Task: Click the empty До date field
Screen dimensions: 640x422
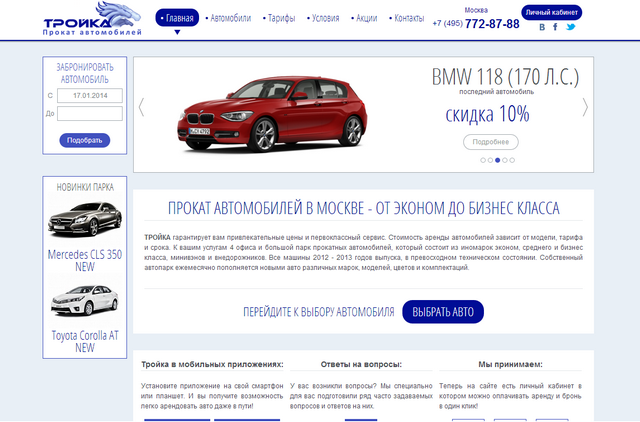Action: 90,113
